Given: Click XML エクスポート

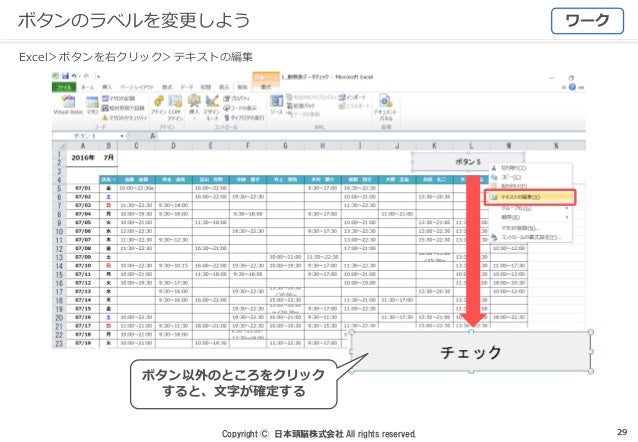Looking at the screenshot, I should pyautogui.click(x=354, y=106).
